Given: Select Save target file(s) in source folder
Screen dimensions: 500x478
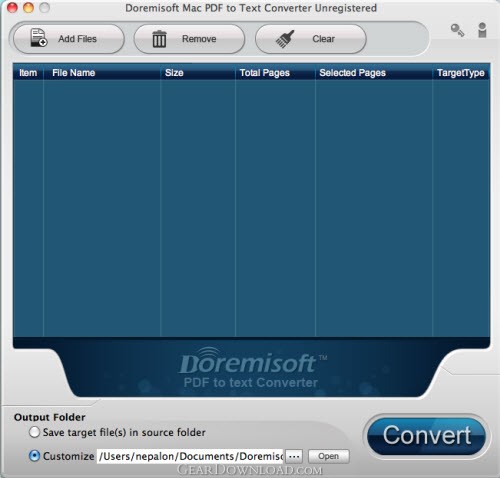Looking at the screenshot, I should [34, 432].
